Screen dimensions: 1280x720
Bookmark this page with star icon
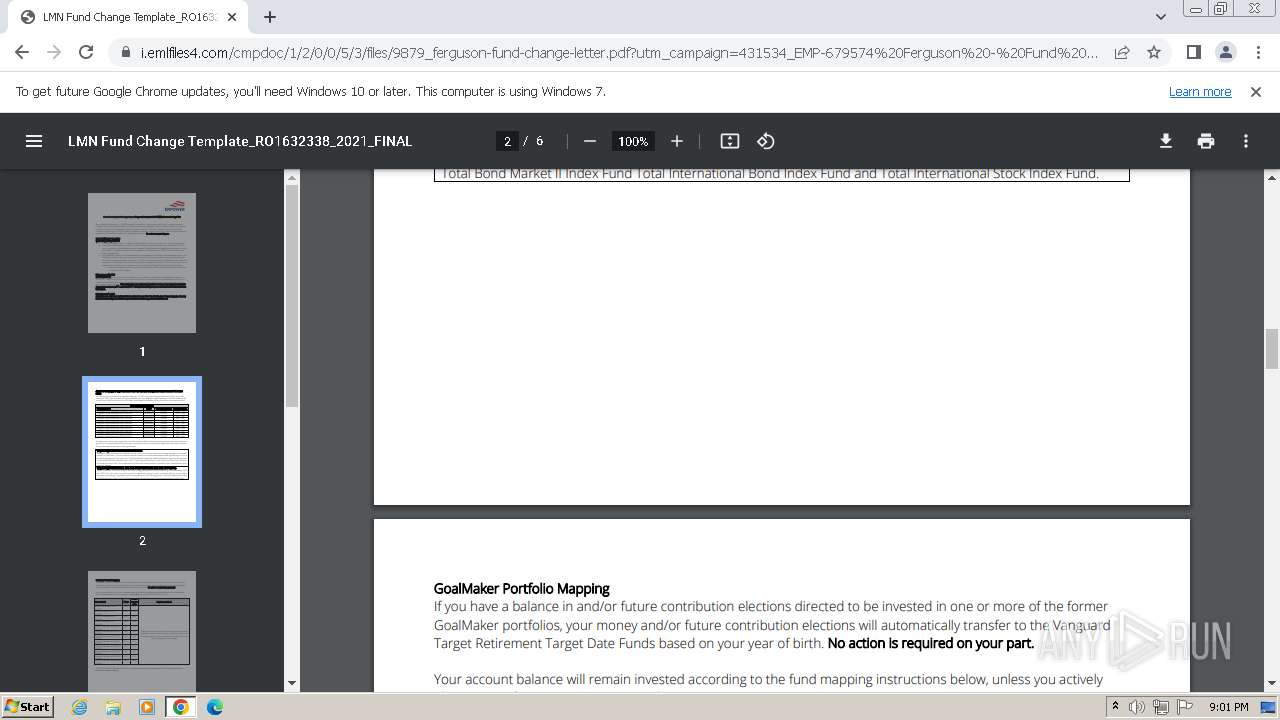pyautogui.click(x=1154, y=52)
